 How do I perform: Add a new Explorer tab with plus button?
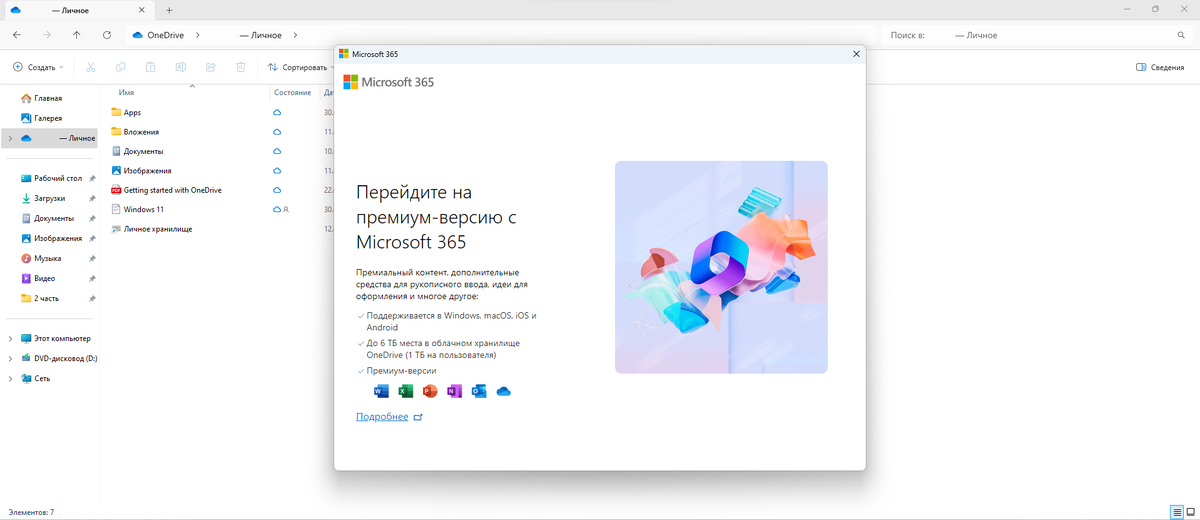point(169,9)
